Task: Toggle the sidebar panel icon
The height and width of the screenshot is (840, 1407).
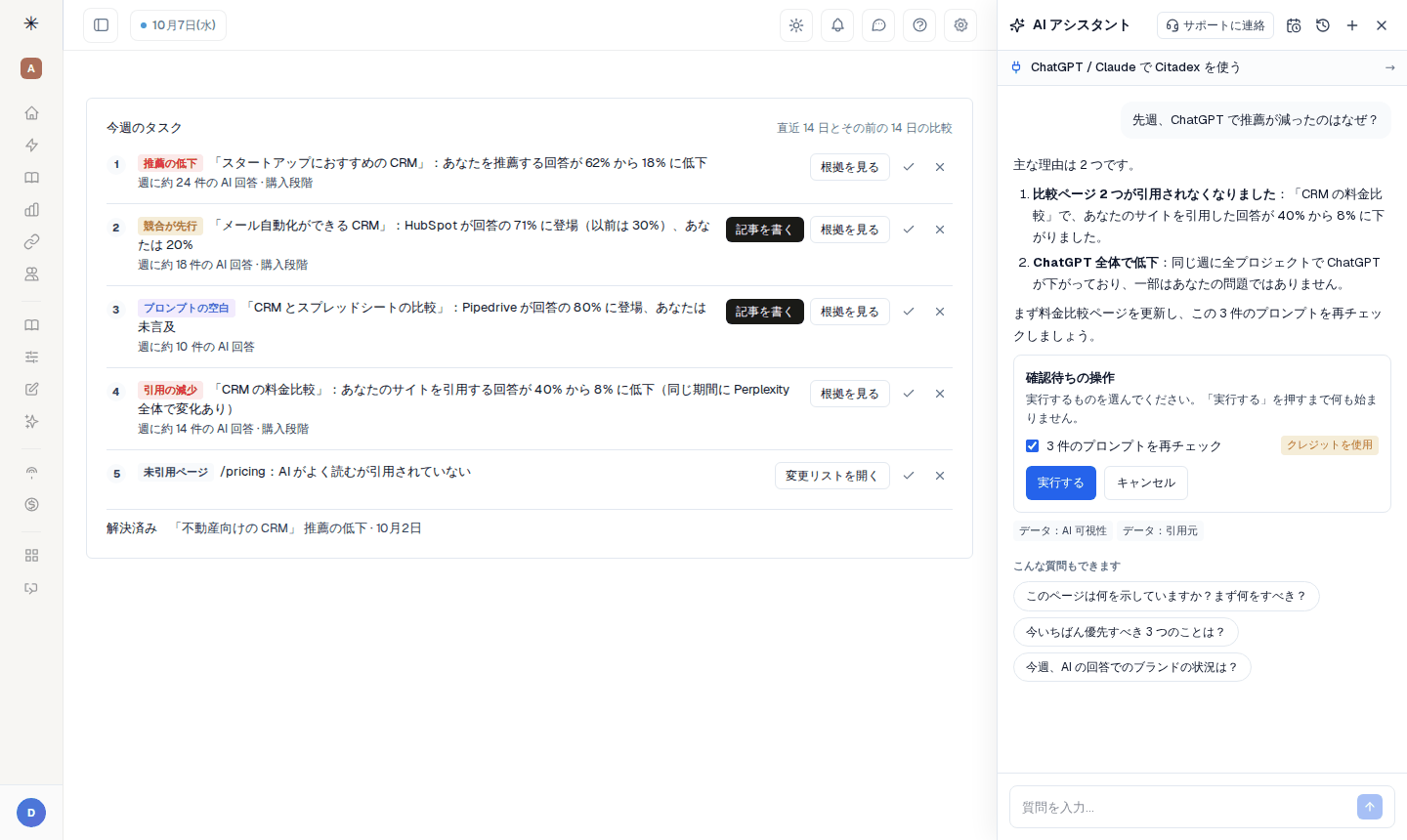Action: (101, 25)
